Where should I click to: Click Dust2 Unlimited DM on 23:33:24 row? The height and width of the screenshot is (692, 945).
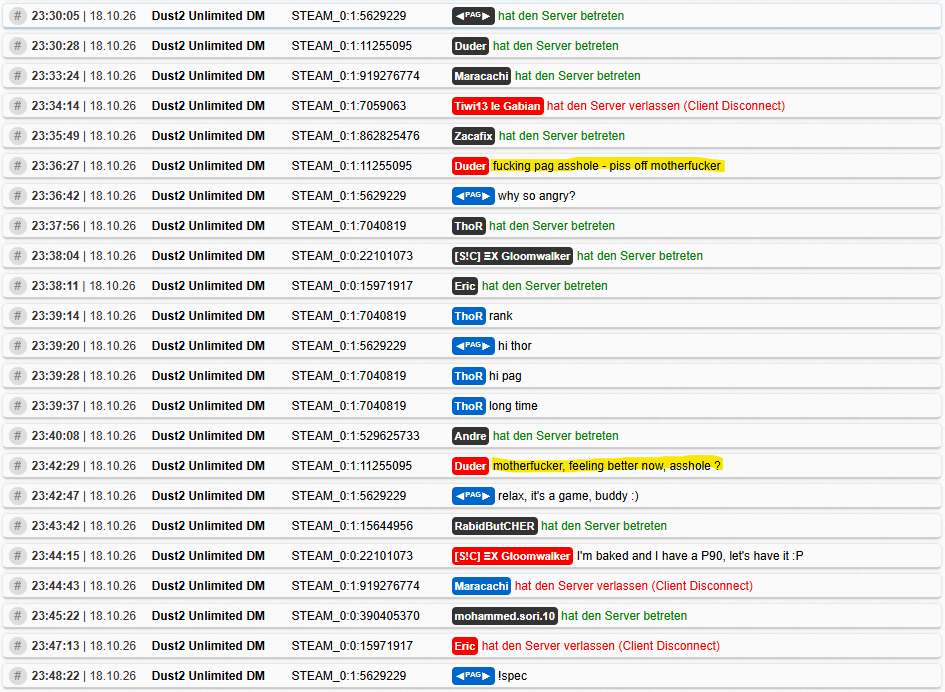[208, 76]
